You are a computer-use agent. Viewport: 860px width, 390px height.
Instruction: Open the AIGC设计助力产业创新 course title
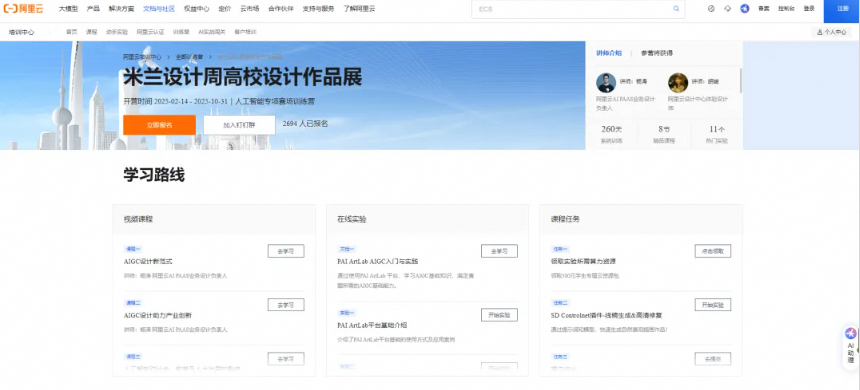[158, 315]
